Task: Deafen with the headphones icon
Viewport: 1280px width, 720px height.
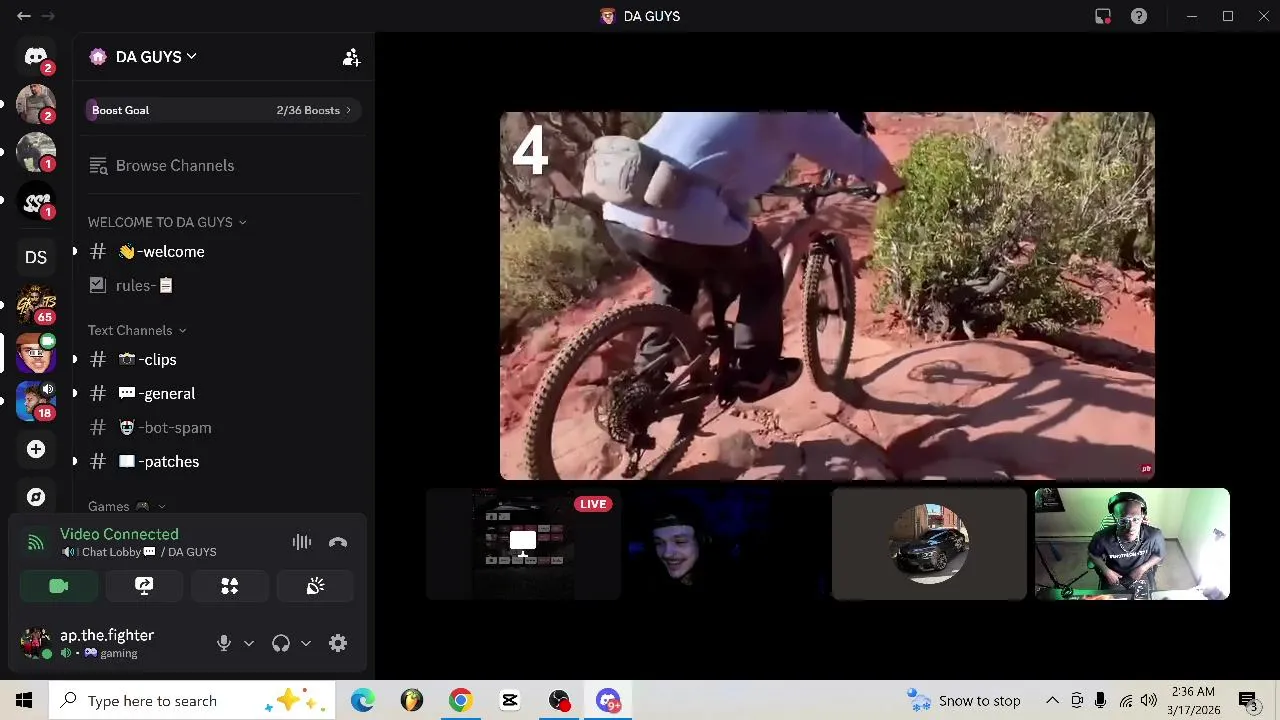Action: pos(281,643)
